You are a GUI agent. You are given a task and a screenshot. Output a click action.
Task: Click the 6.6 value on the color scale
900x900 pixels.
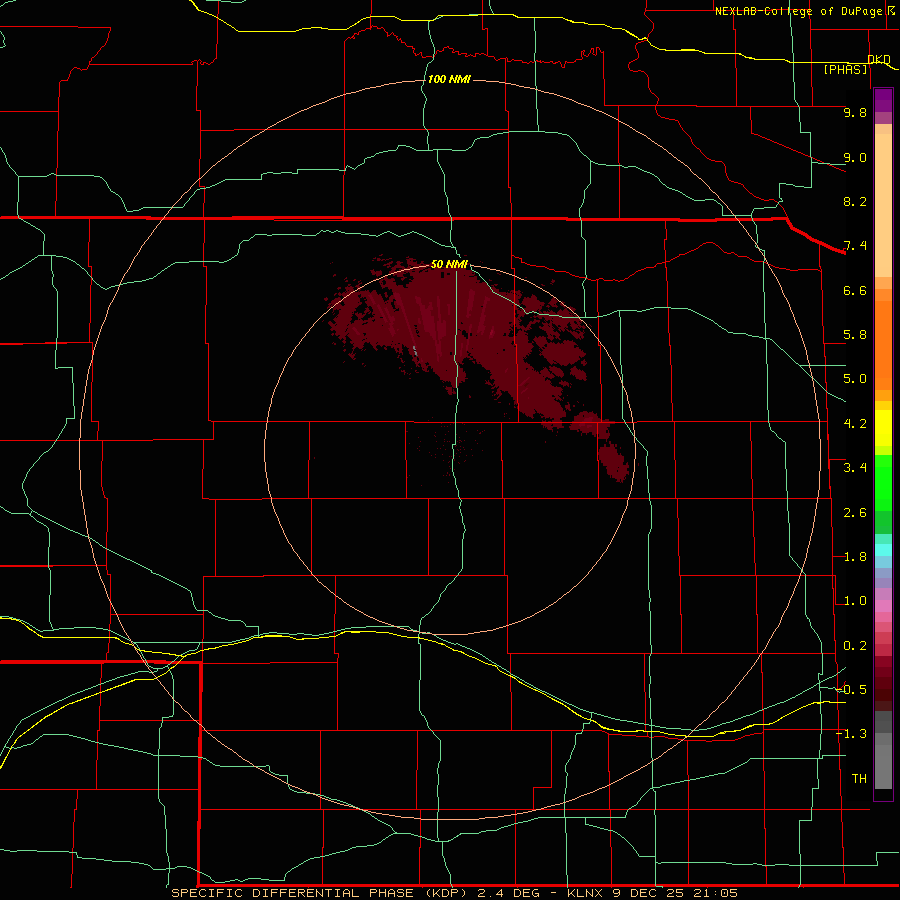855,290
